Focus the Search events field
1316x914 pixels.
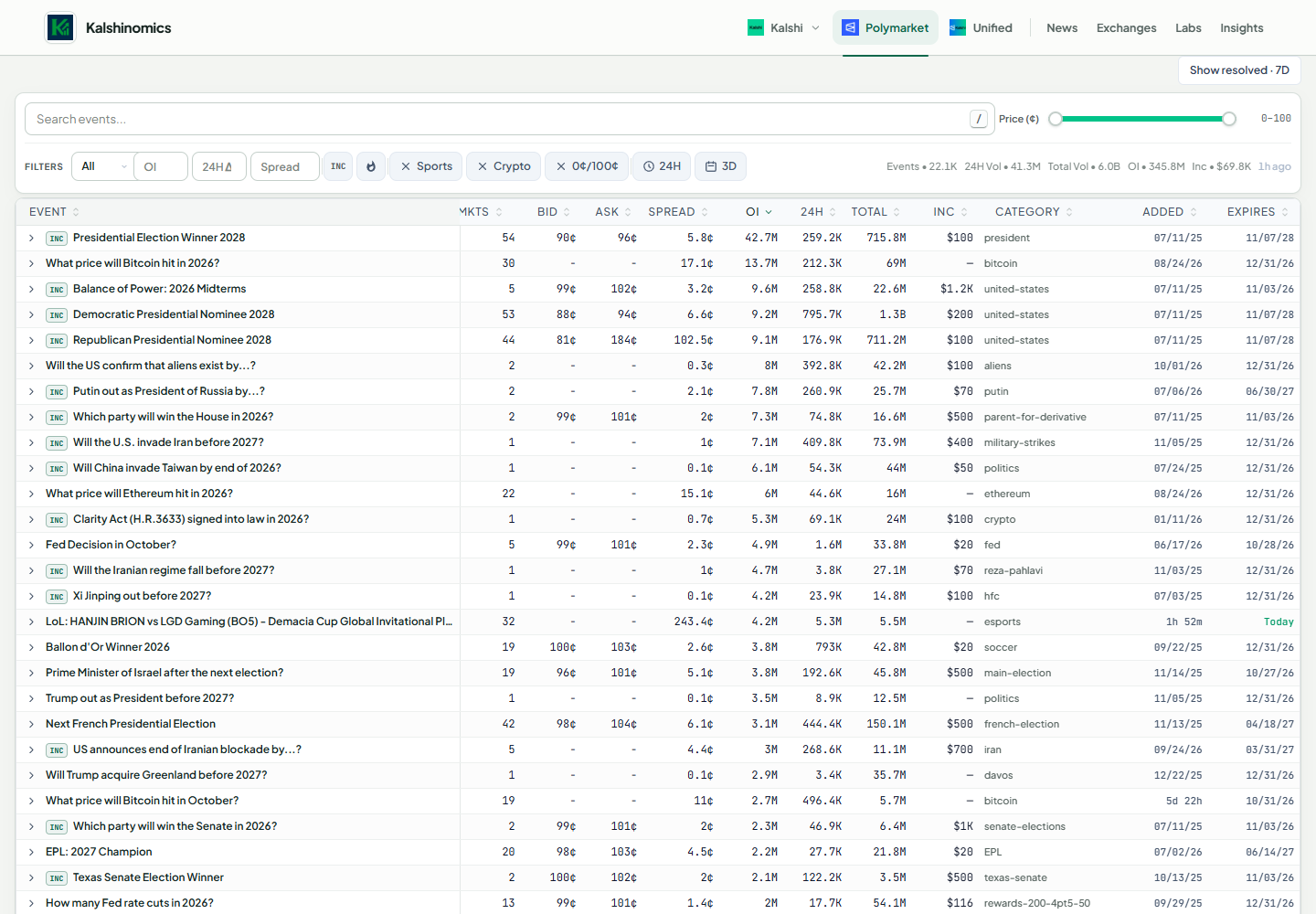click(510, 119)
